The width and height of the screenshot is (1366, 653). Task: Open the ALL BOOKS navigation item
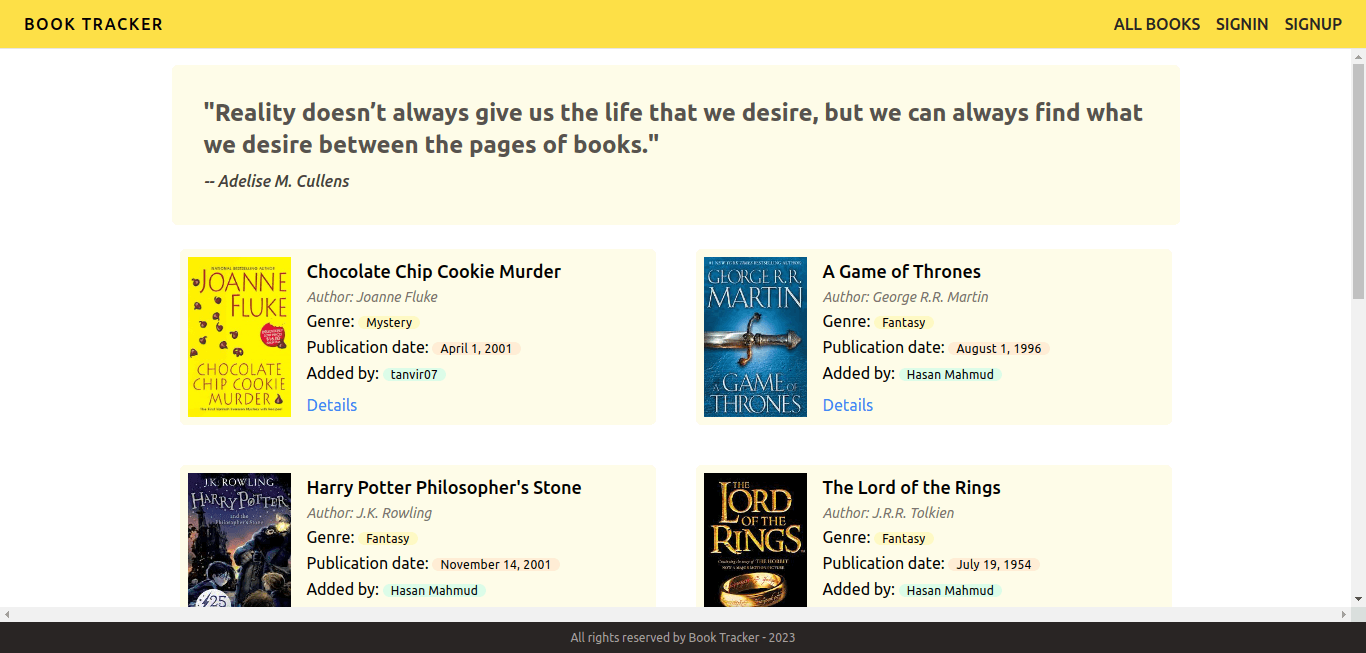coord(1156,23)
